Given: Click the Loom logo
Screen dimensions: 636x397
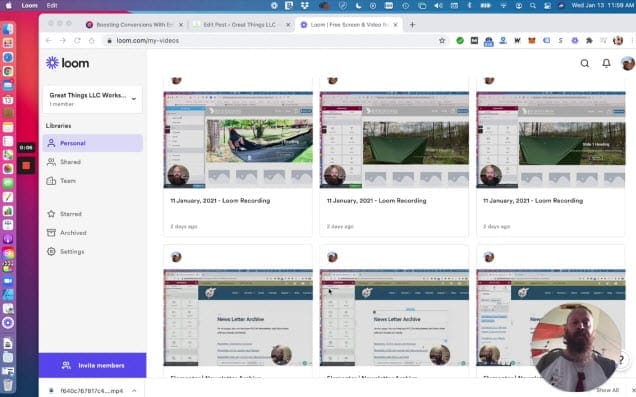Looking at the screenshot, I should (x=67, y=63).
